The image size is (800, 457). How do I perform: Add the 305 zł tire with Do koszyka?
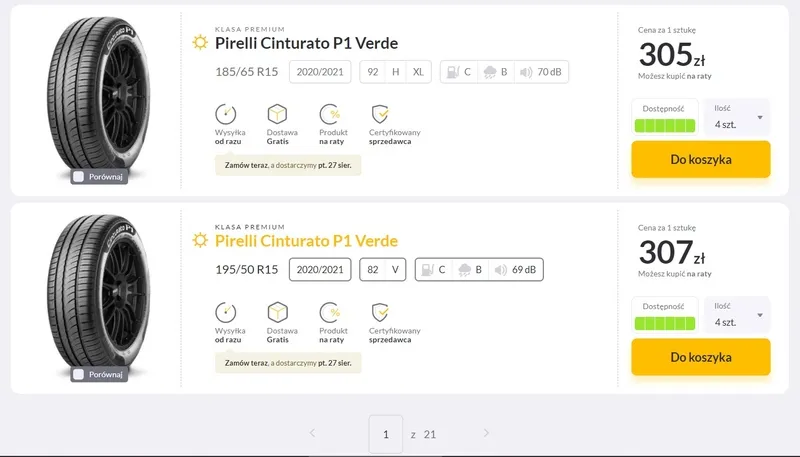point(701,160)
